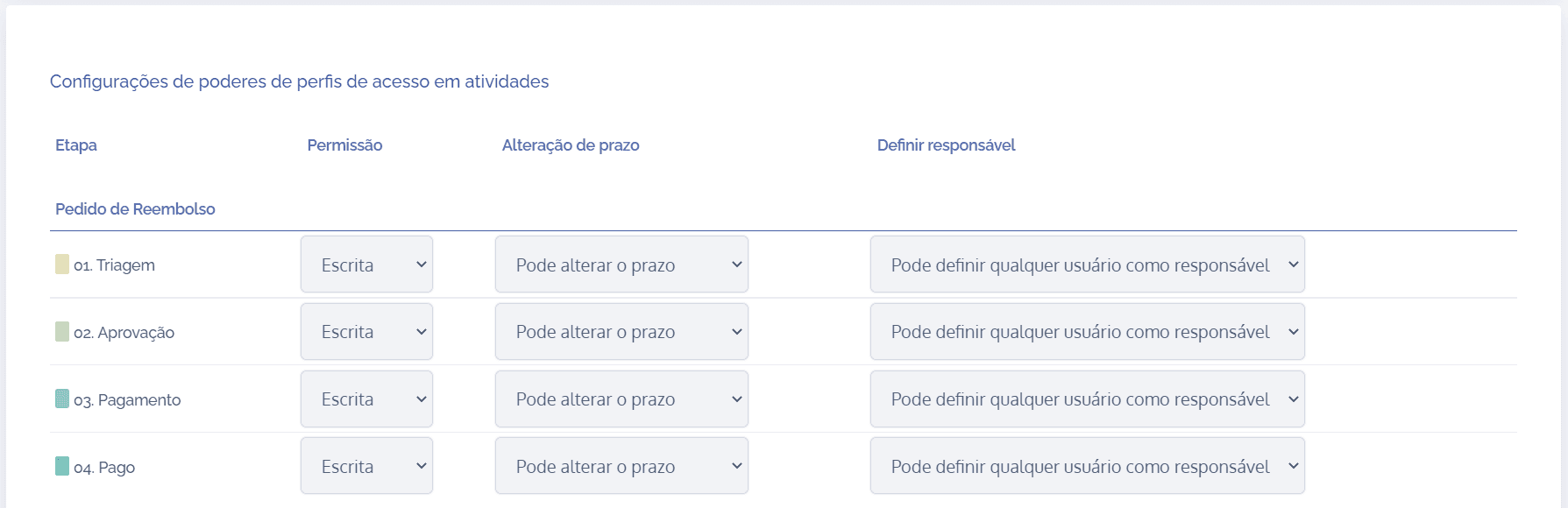Expand Alteração de prazo for 03. Pagamento

[x=621, y=399]
